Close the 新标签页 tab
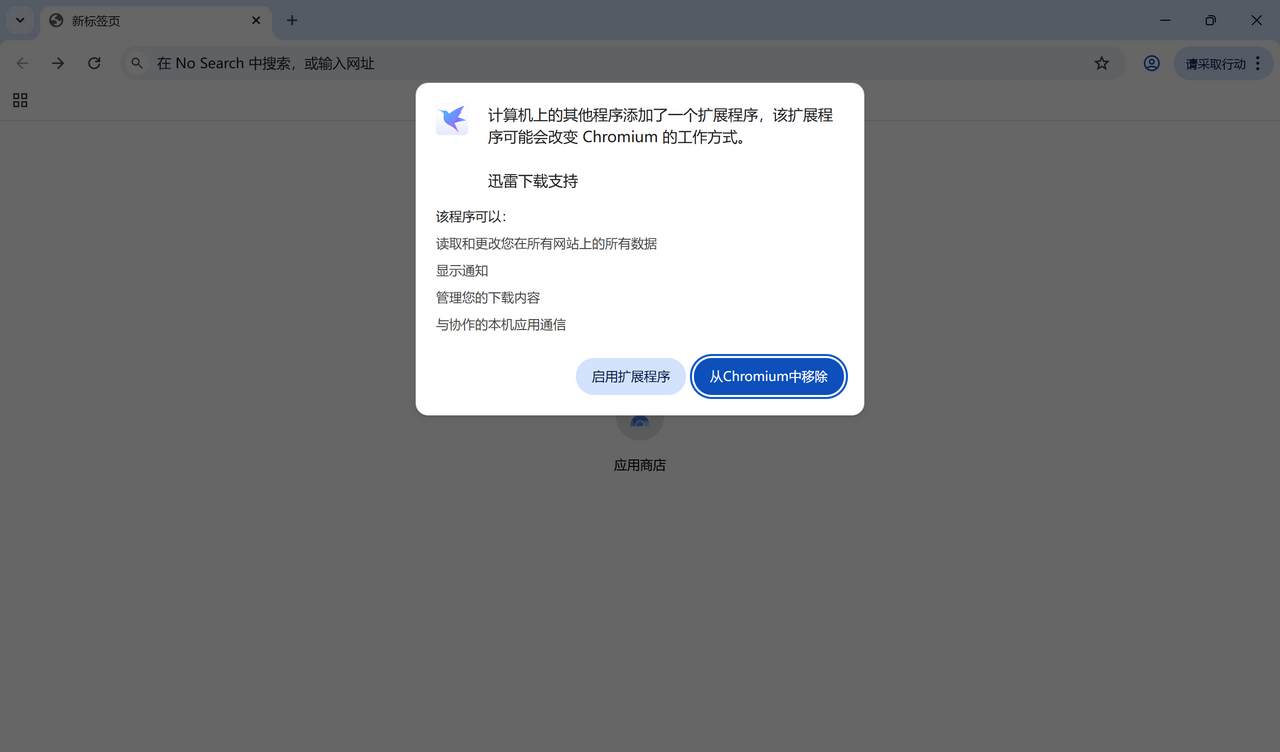Screen dimensions: 1280x752 [256, 20]
